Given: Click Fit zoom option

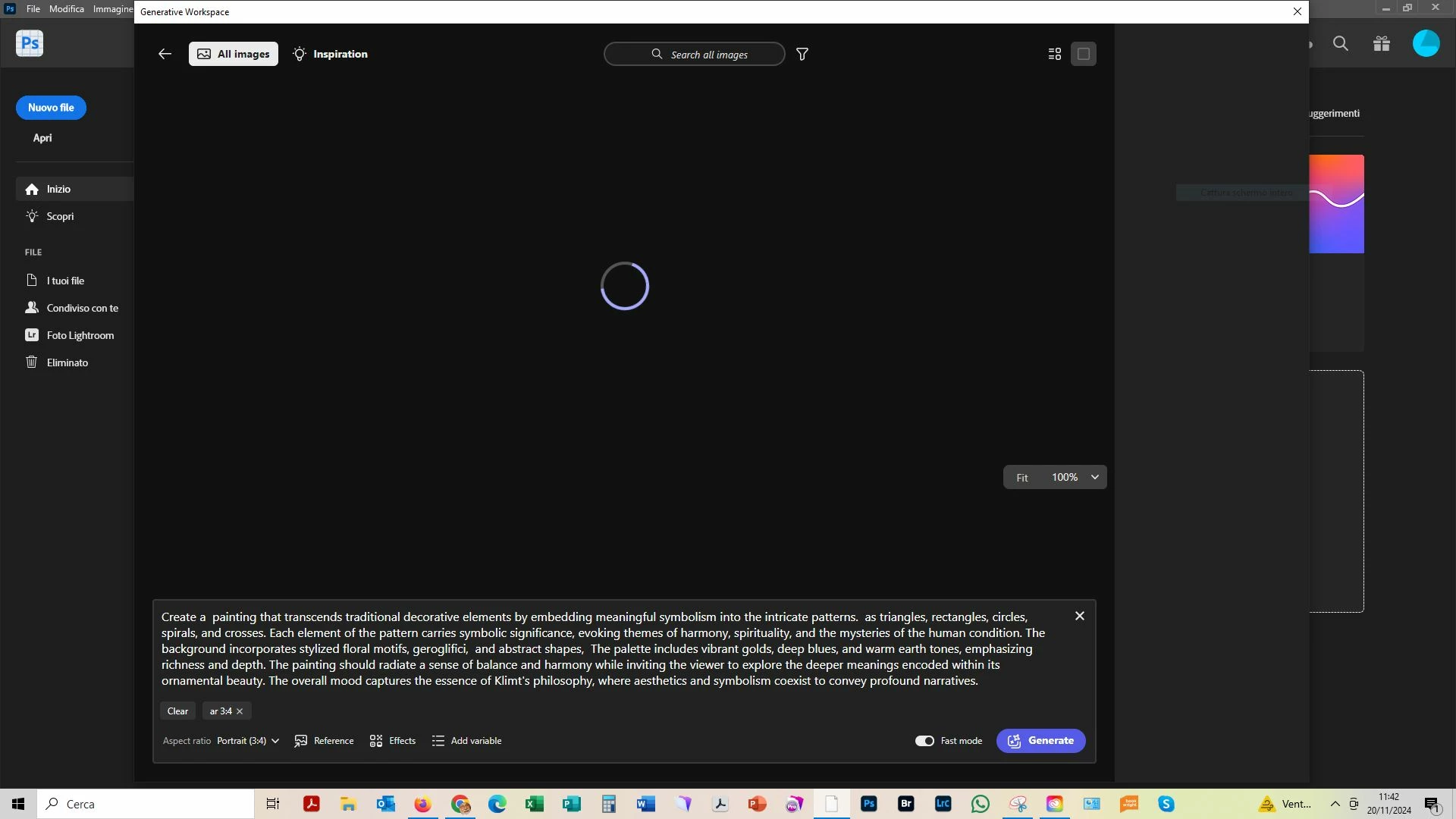Looking at the screenshot, I should click(x=1022, y=478).
